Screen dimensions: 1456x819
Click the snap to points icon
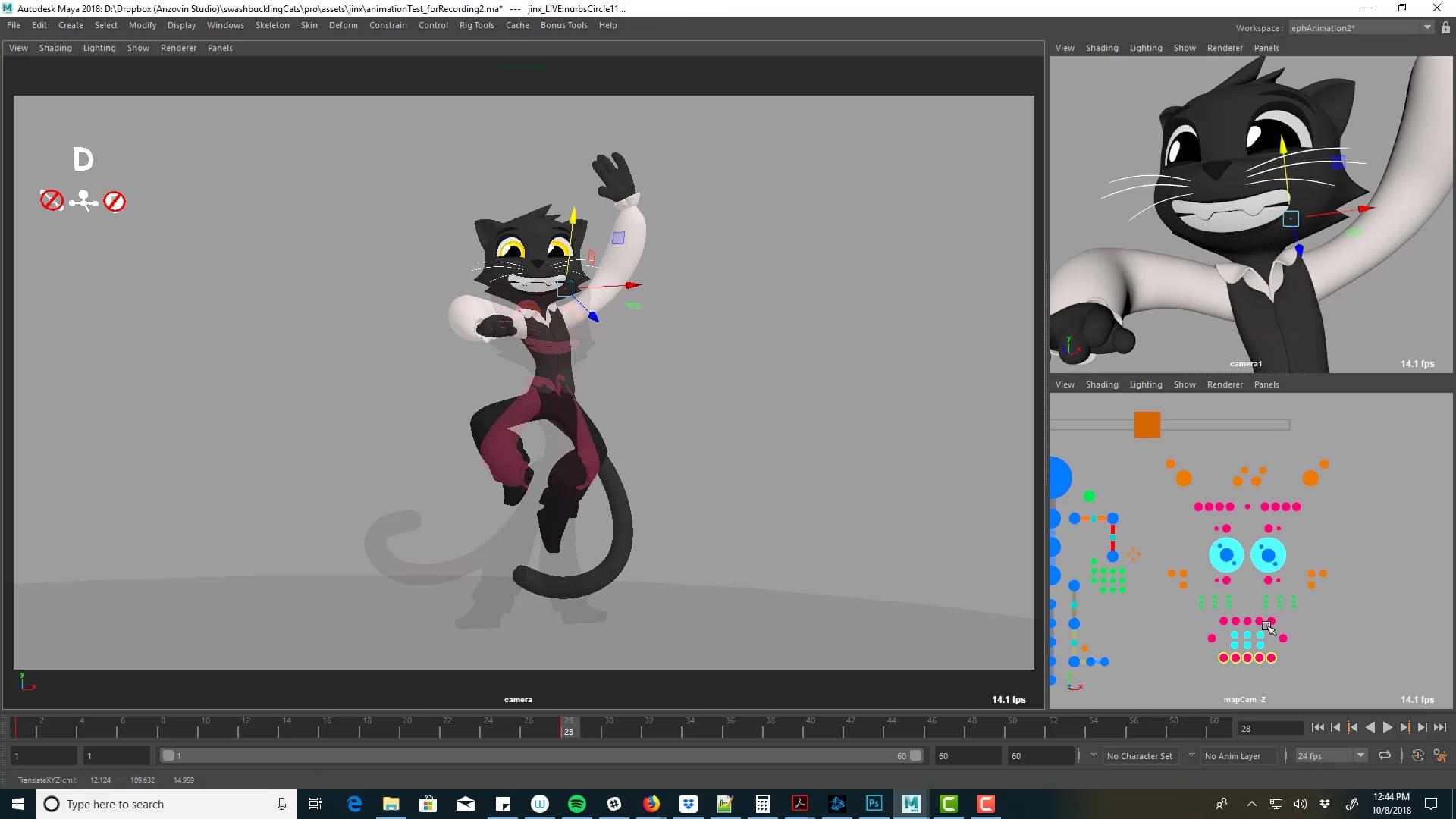pos(83,201)
